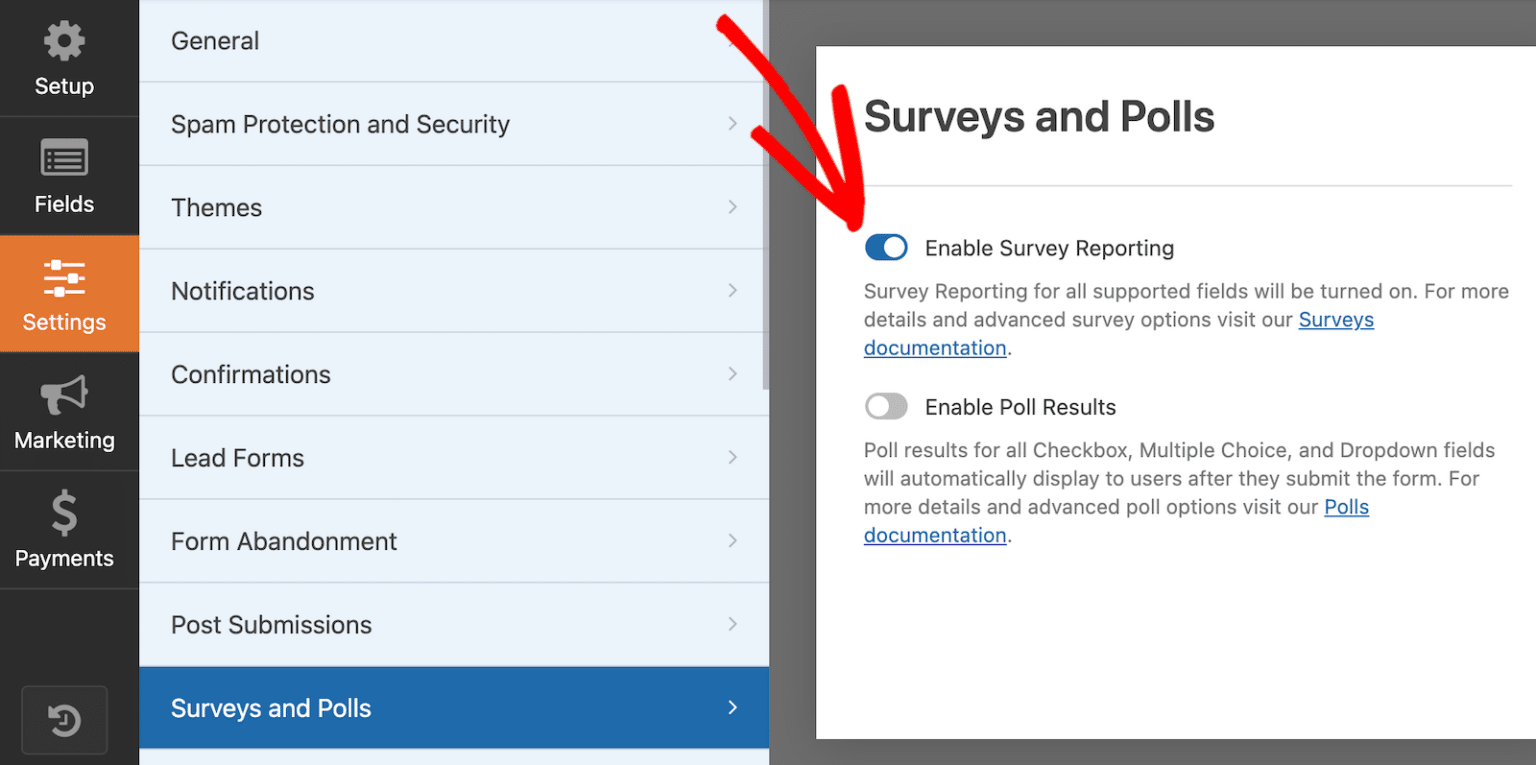Click the Notifications arrow icon
Image resolution: width=1536 pixels, height=765 pixels.
click(x=733, y=291)
